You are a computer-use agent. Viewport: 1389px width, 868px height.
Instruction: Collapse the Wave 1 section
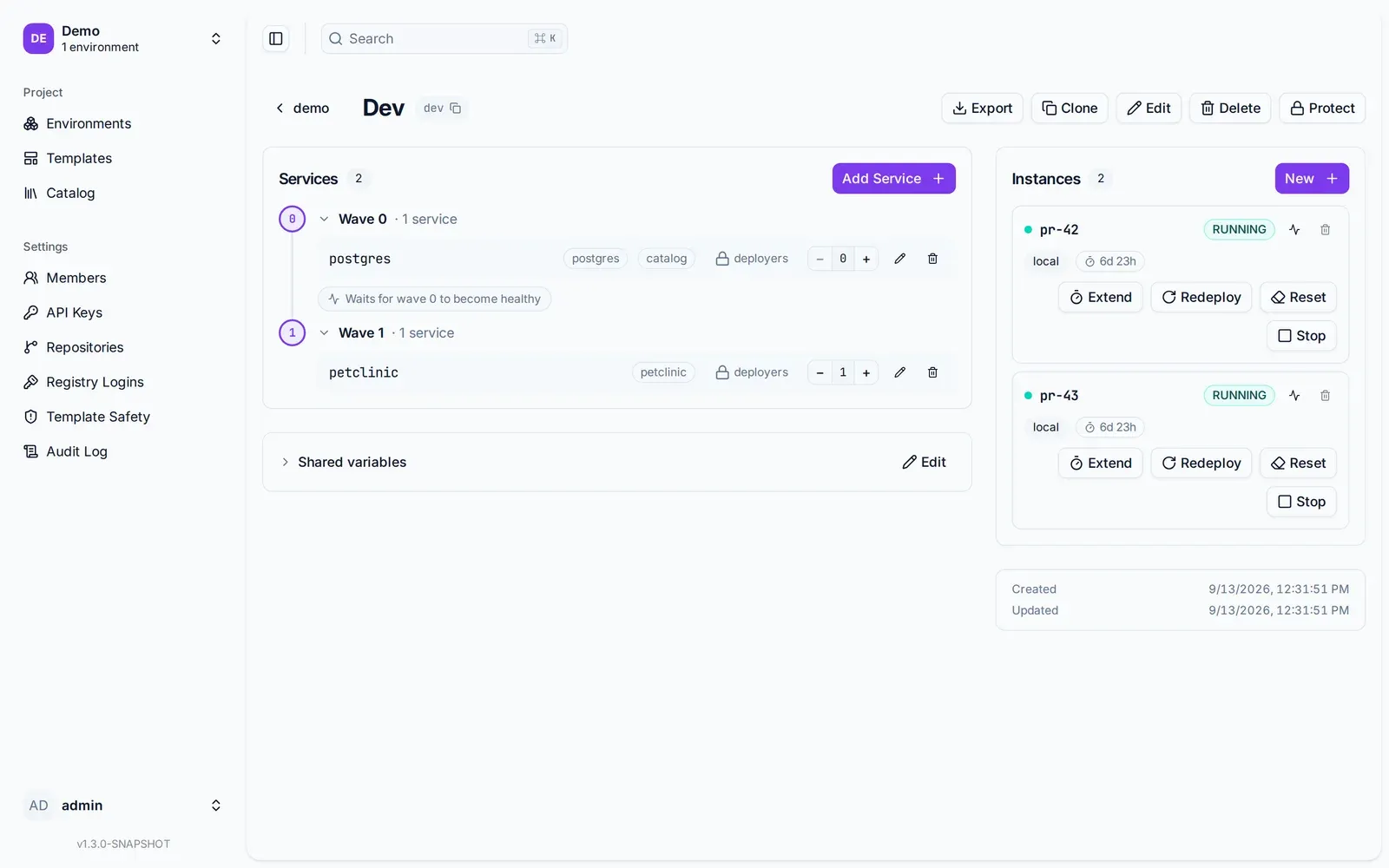(x=324, y=332)
